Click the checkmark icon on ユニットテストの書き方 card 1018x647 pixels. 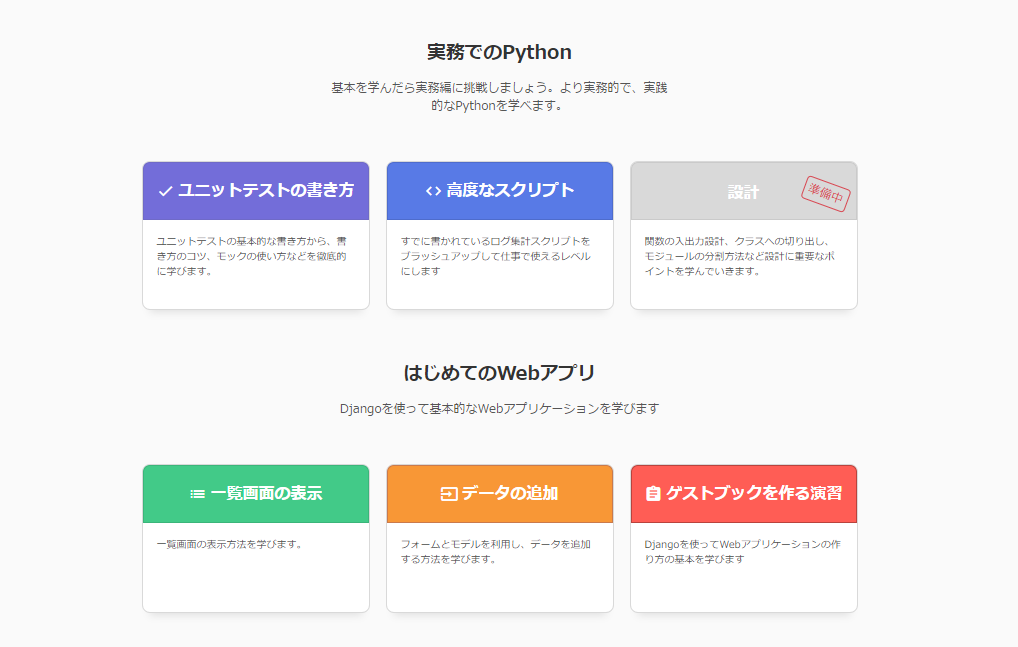point(166,191)
